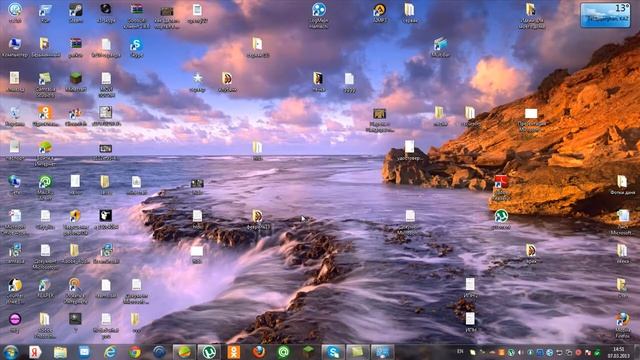Open the Mozilla Firefox desktop shortcut

[x=622, y=325]
